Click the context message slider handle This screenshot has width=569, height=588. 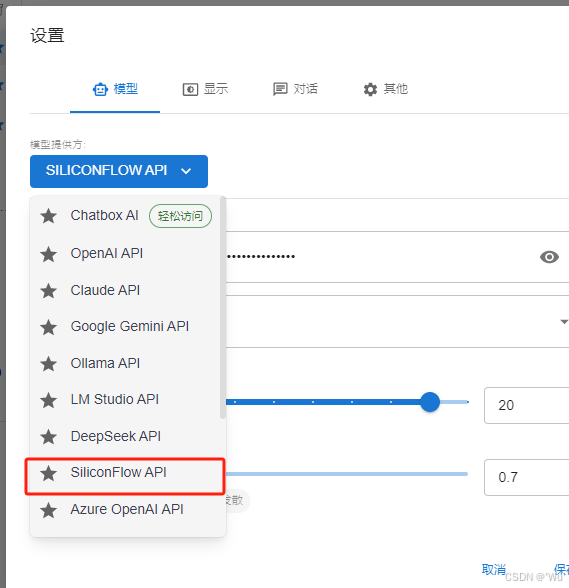(430, 402)
